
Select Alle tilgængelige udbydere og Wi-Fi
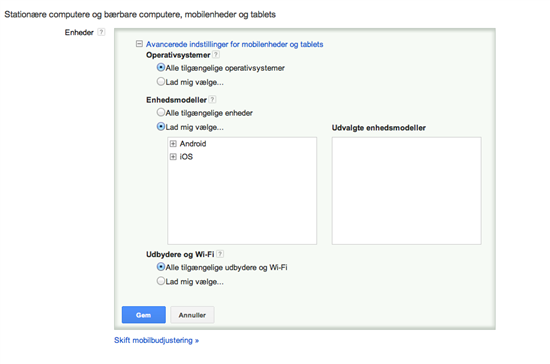(161, 267)
